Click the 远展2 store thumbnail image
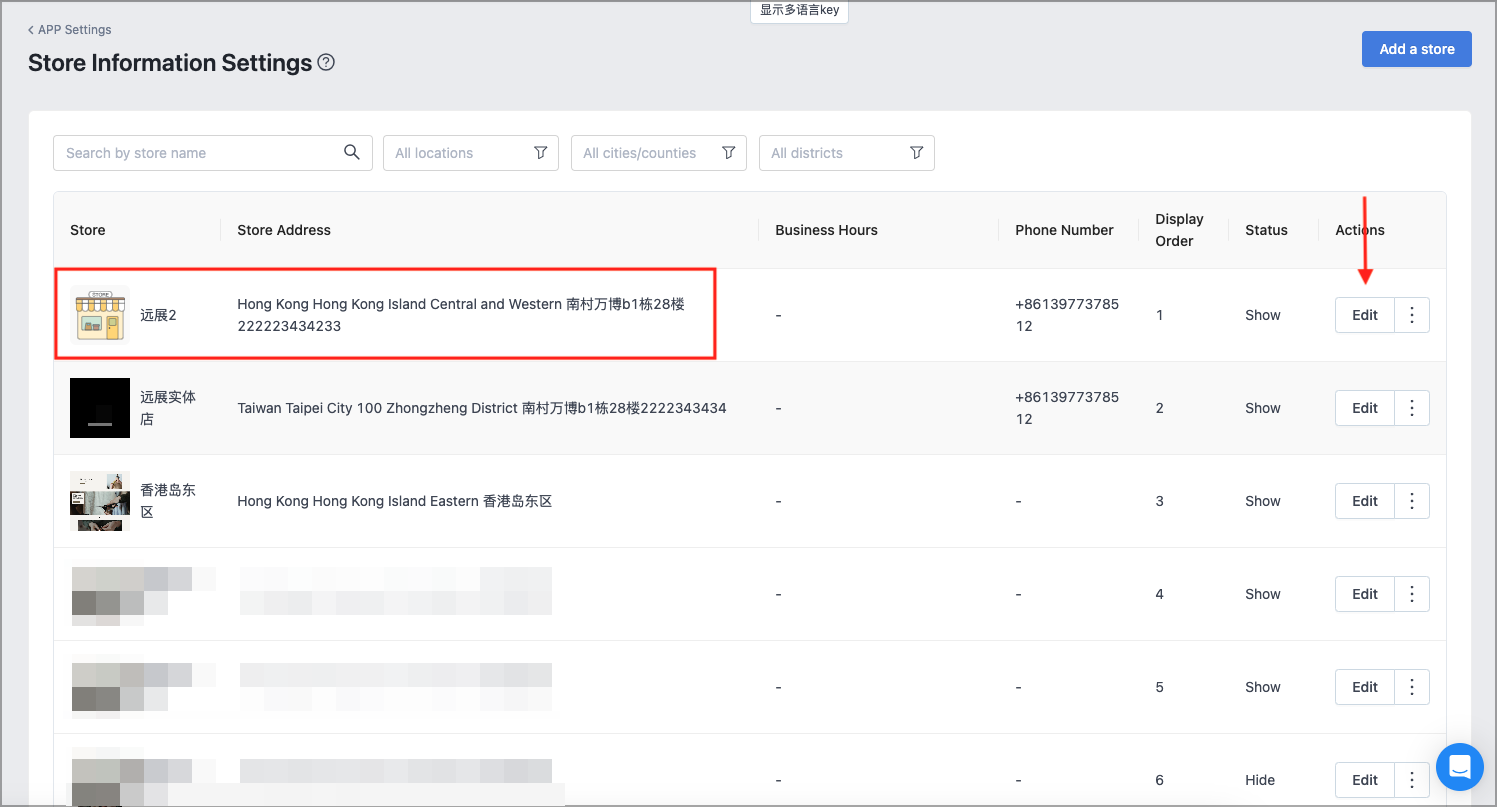The width and height of the screenshot is (1497, 807). tap(100, 315)
